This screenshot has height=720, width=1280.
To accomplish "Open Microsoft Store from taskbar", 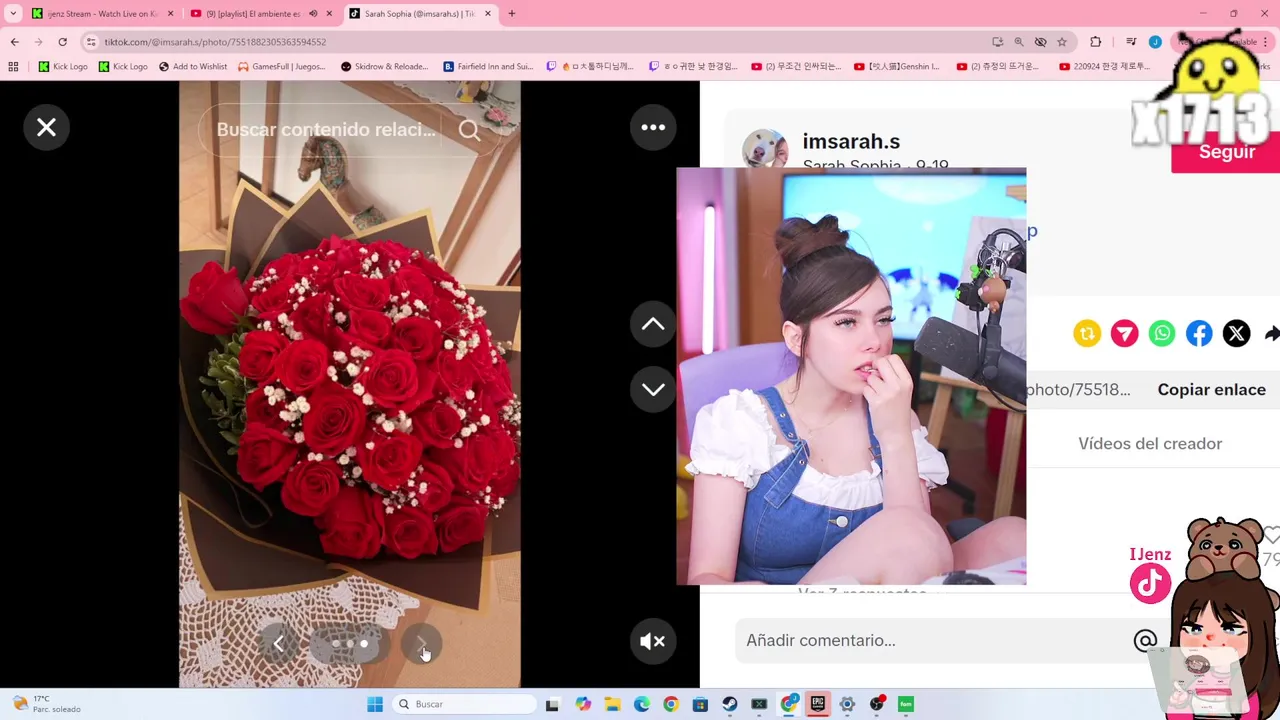I will coord(700,704).
